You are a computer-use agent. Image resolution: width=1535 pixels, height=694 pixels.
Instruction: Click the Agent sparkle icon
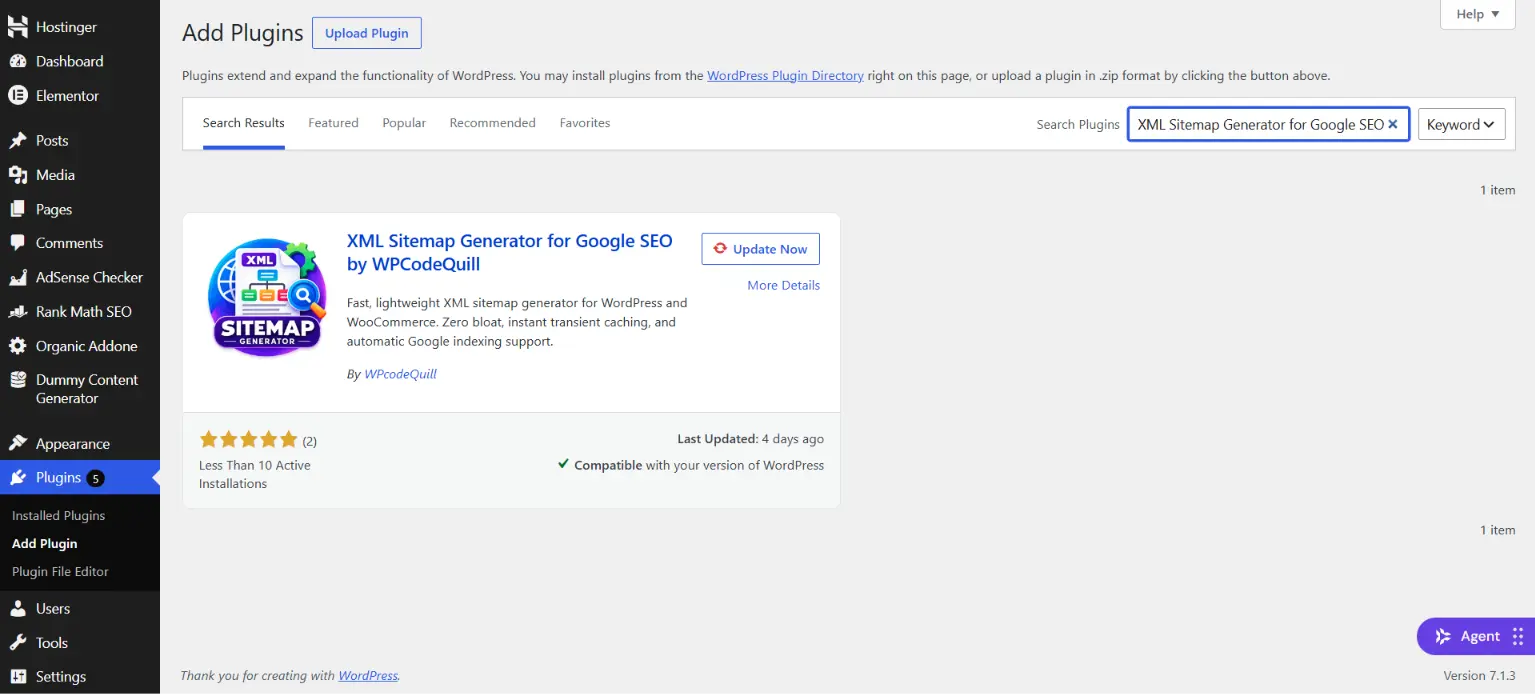coord(1443,636)
